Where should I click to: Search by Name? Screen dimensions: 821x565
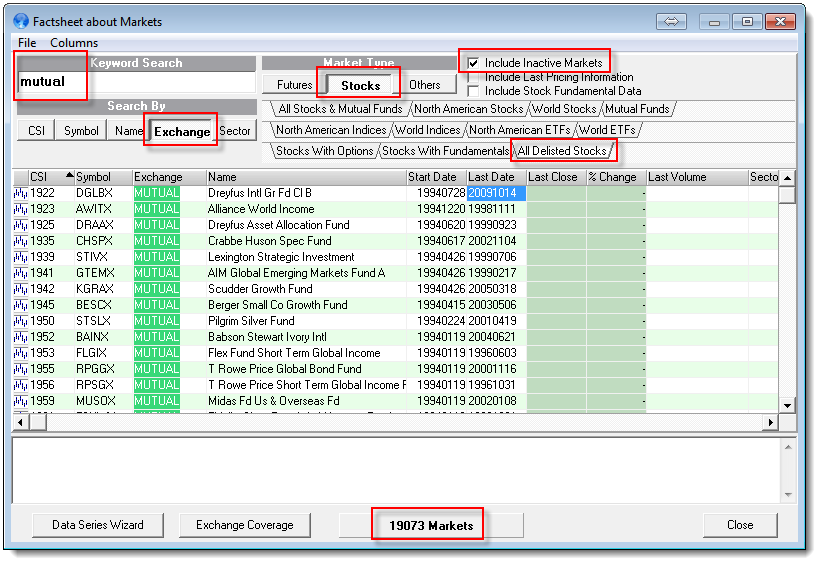point(128,131)
